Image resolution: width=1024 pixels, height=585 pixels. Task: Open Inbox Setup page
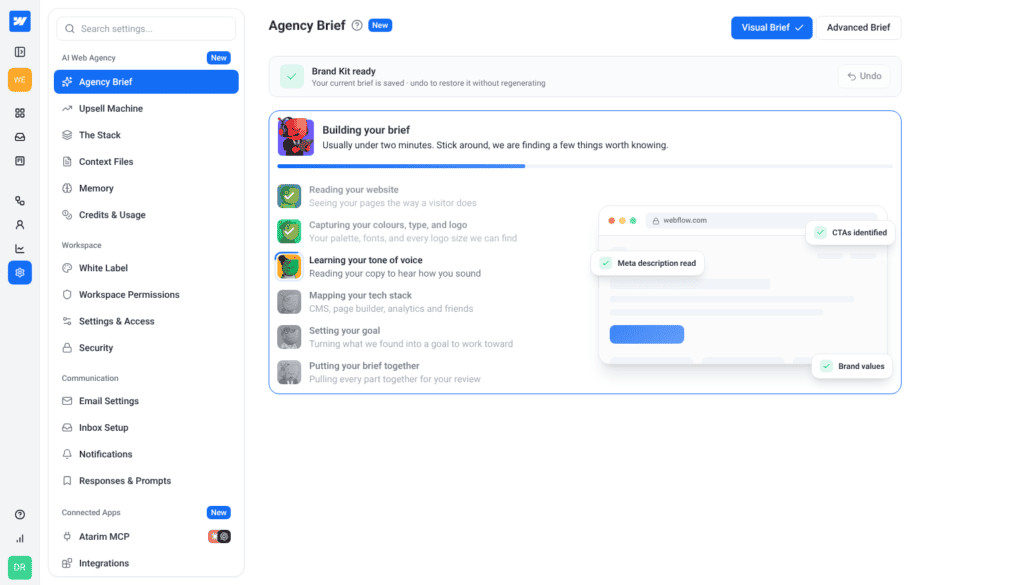click(146, 428)
